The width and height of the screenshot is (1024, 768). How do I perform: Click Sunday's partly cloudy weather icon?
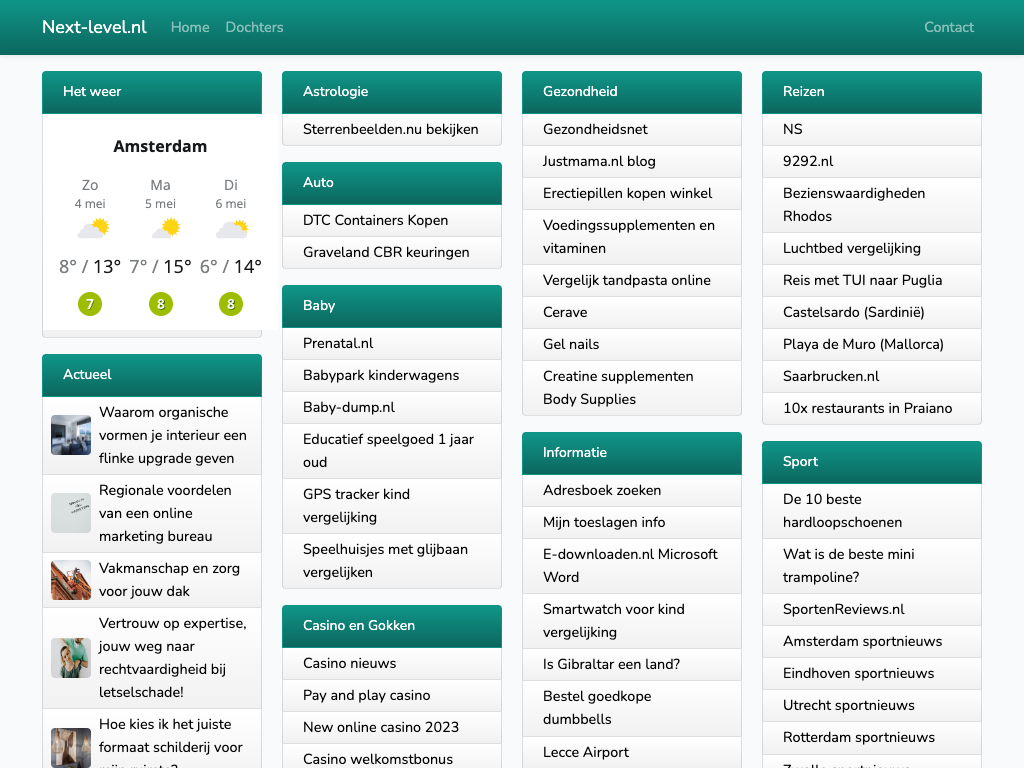(x=92, y=229)
